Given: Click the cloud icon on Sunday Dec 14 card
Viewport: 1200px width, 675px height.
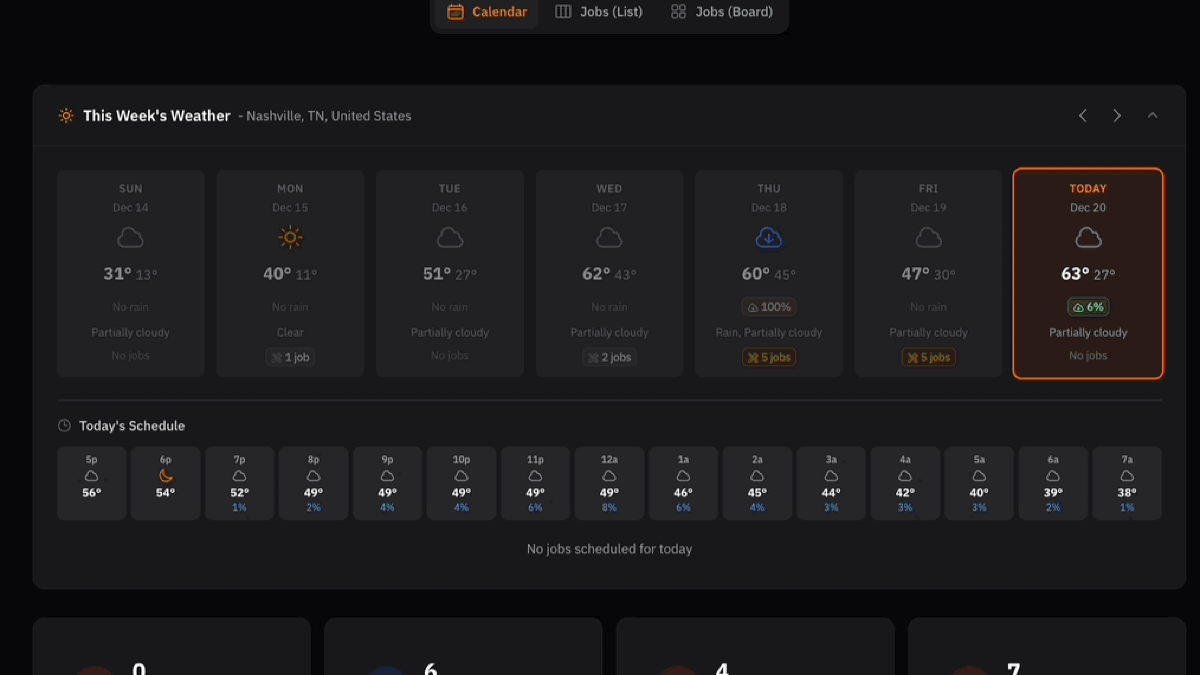Looking at the screenshot, I should 130,237.
